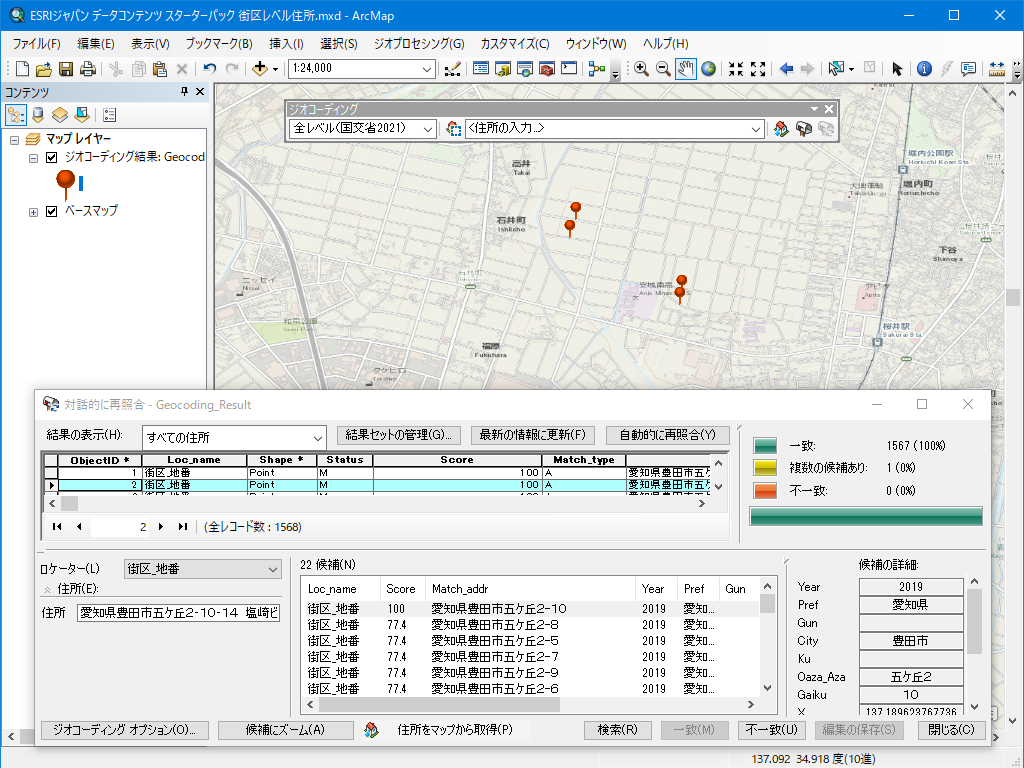Toggle ベースマップ layer visibility checkbox

tap(52, 212)
